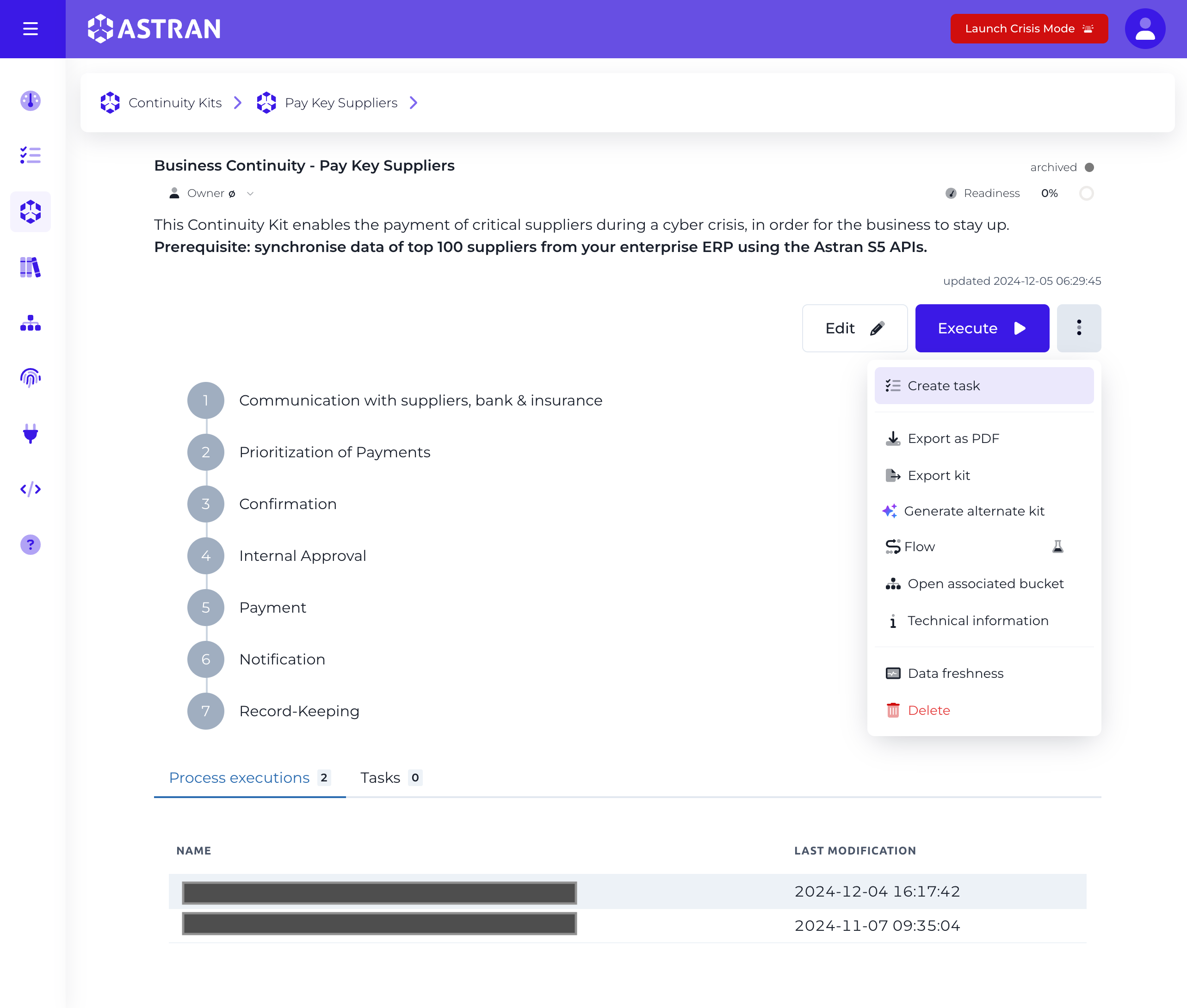The height and width of the screenshot is (1008, 1187).
Task: Open the execution dated 2024-12-04 16:17:42
Action: [x=628, y=891]
